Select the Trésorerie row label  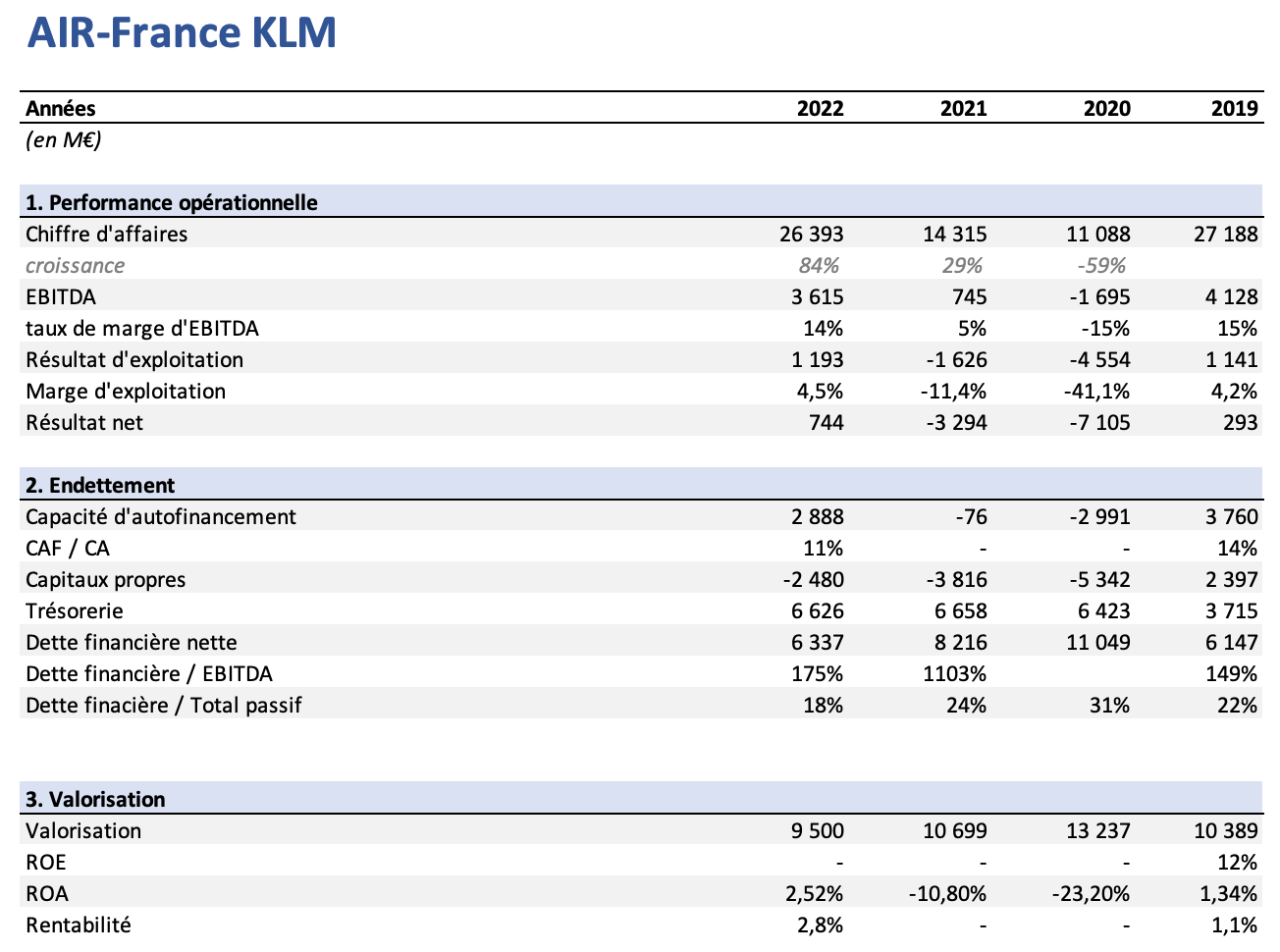click(75, 610)
